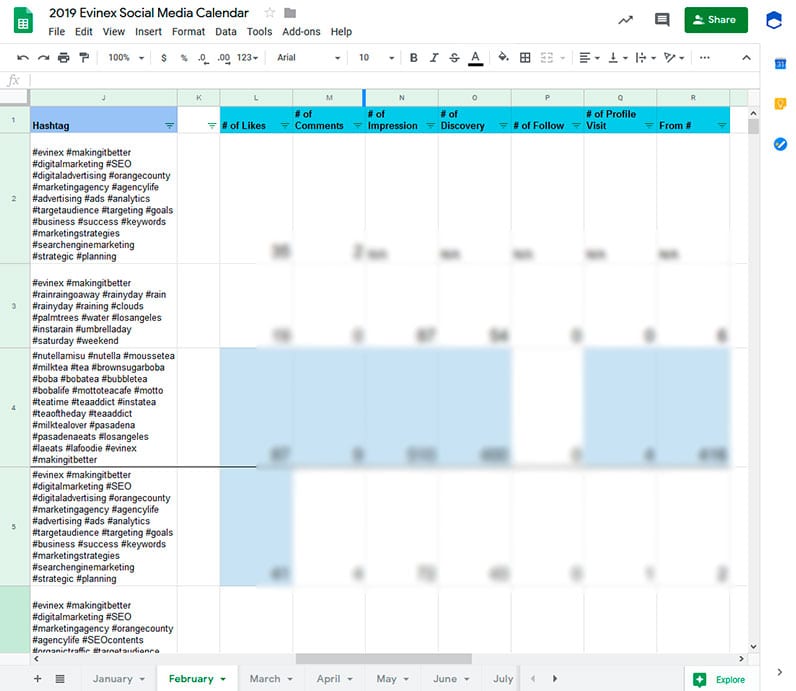796x691 pixels.
Task: Open the View menu
Action: [x=114, y=31]
